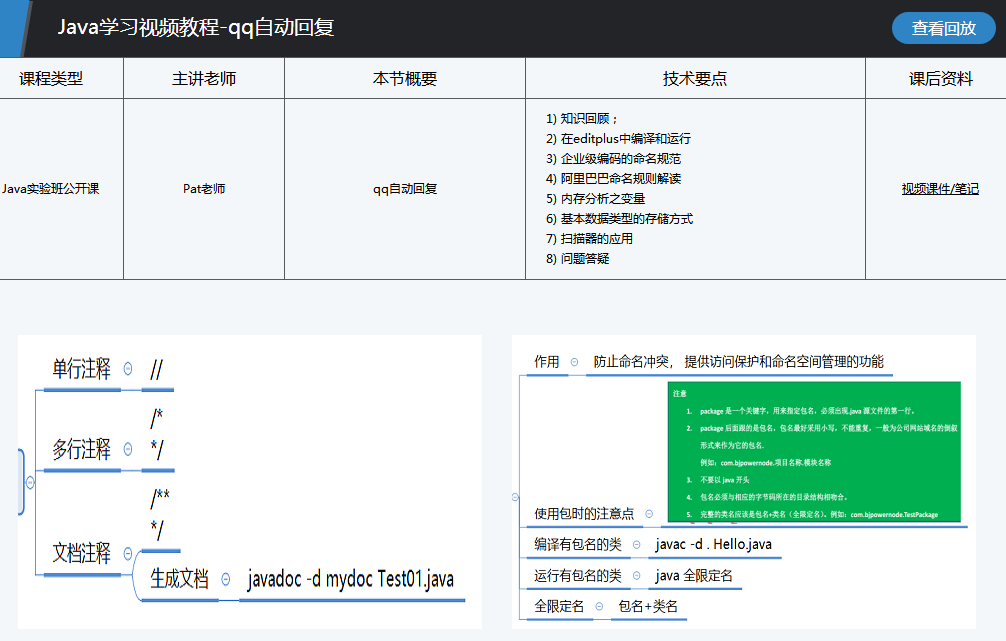
Task: Select the javac -d . Hello.java node
Action: pos(713,545)
